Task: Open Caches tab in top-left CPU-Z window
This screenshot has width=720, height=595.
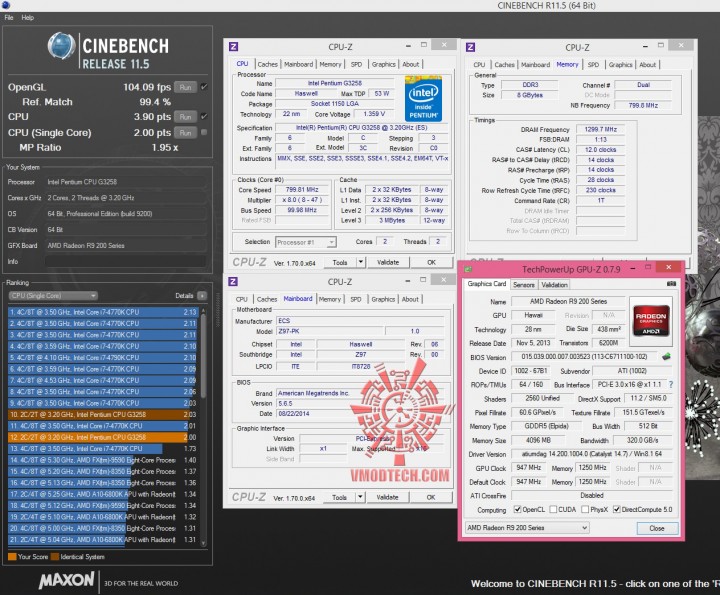Action: click(267, 64)
